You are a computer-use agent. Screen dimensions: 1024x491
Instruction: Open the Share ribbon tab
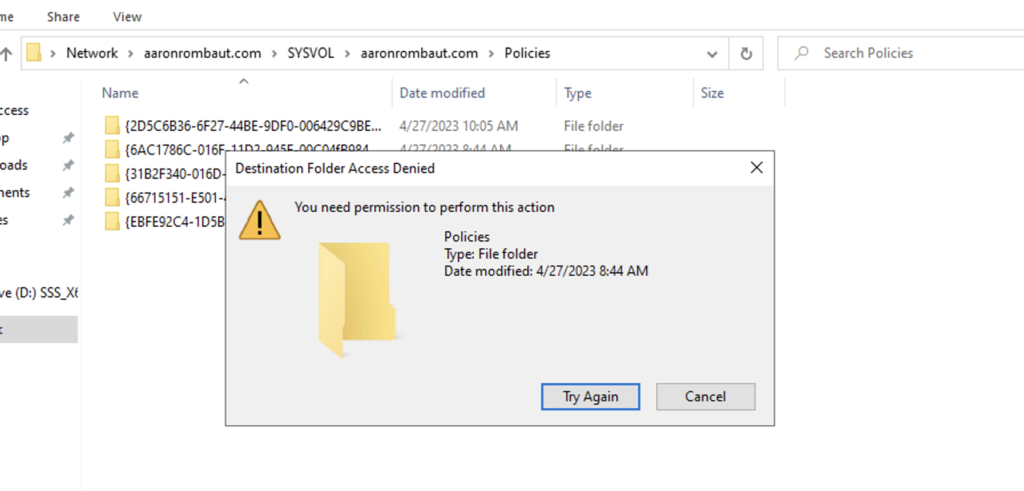tap(63, 17)
